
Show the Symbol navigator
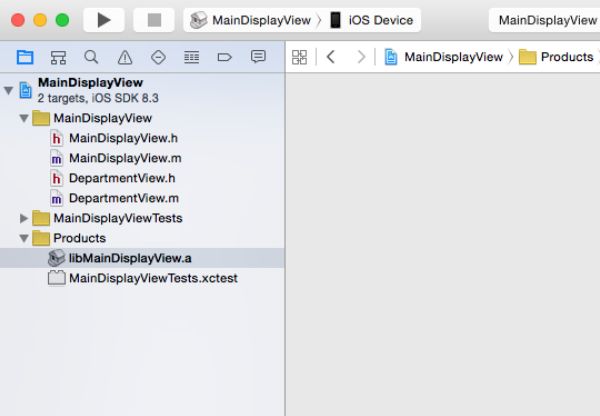point(58,57)
